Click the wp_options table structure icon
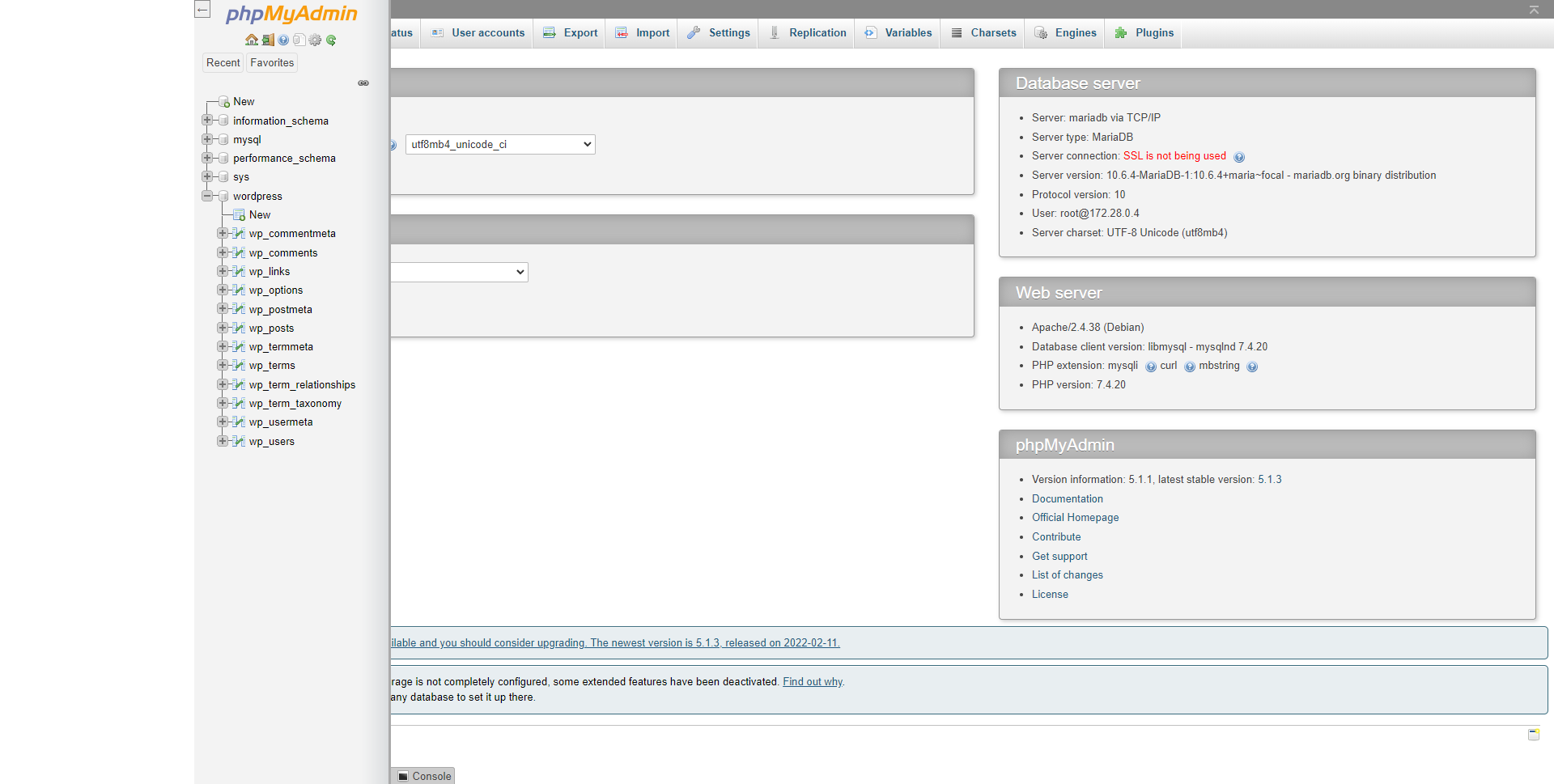Screen dimensions: 1554x784 coord(239,290)
